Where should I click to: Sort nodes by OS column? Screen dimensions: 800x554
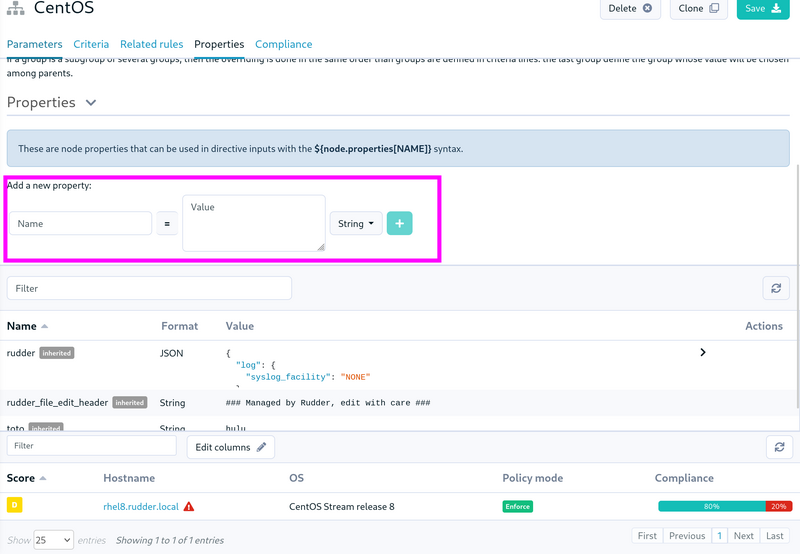click(296, 478)
